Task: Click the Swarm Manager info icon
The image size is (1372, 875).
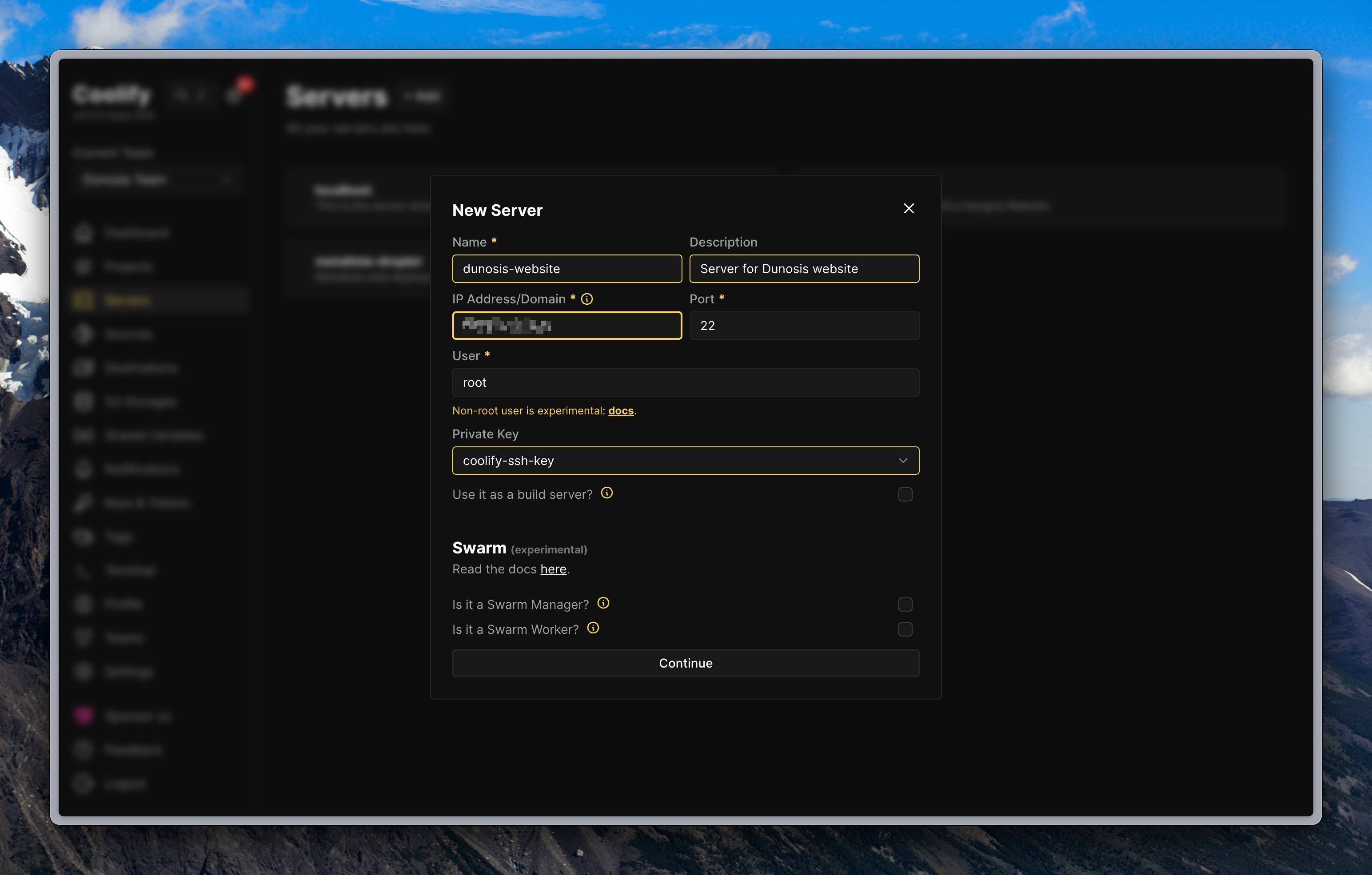Action: tap(603, 603)
